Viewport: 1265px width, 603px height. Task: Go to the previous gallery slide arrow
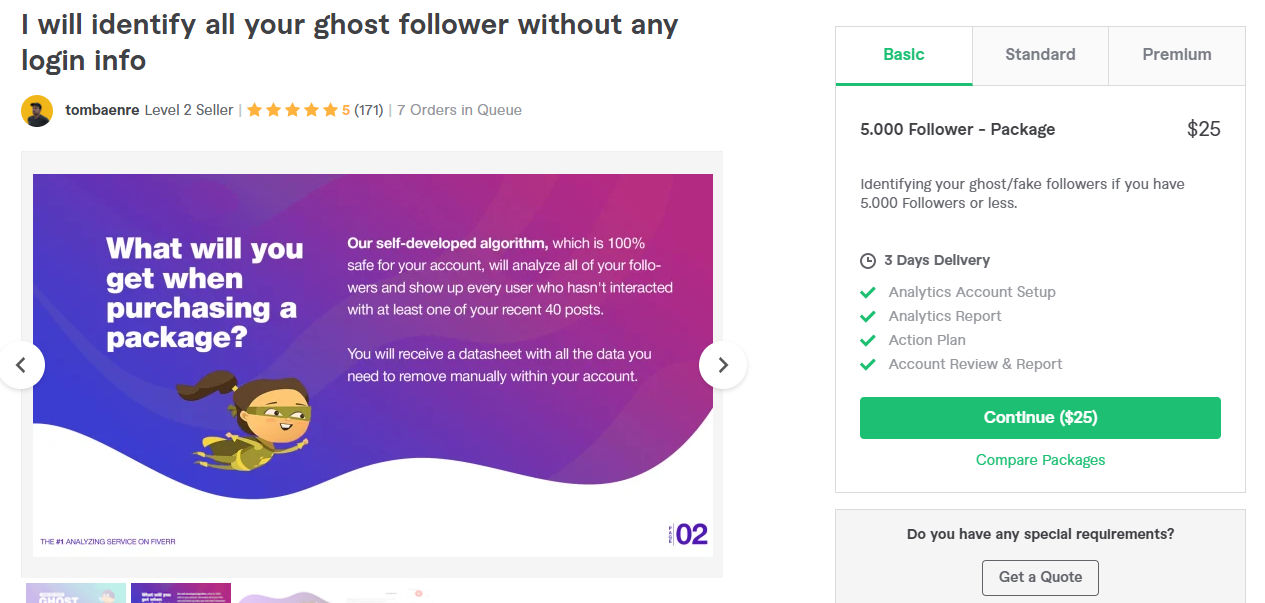coord(20,365)
